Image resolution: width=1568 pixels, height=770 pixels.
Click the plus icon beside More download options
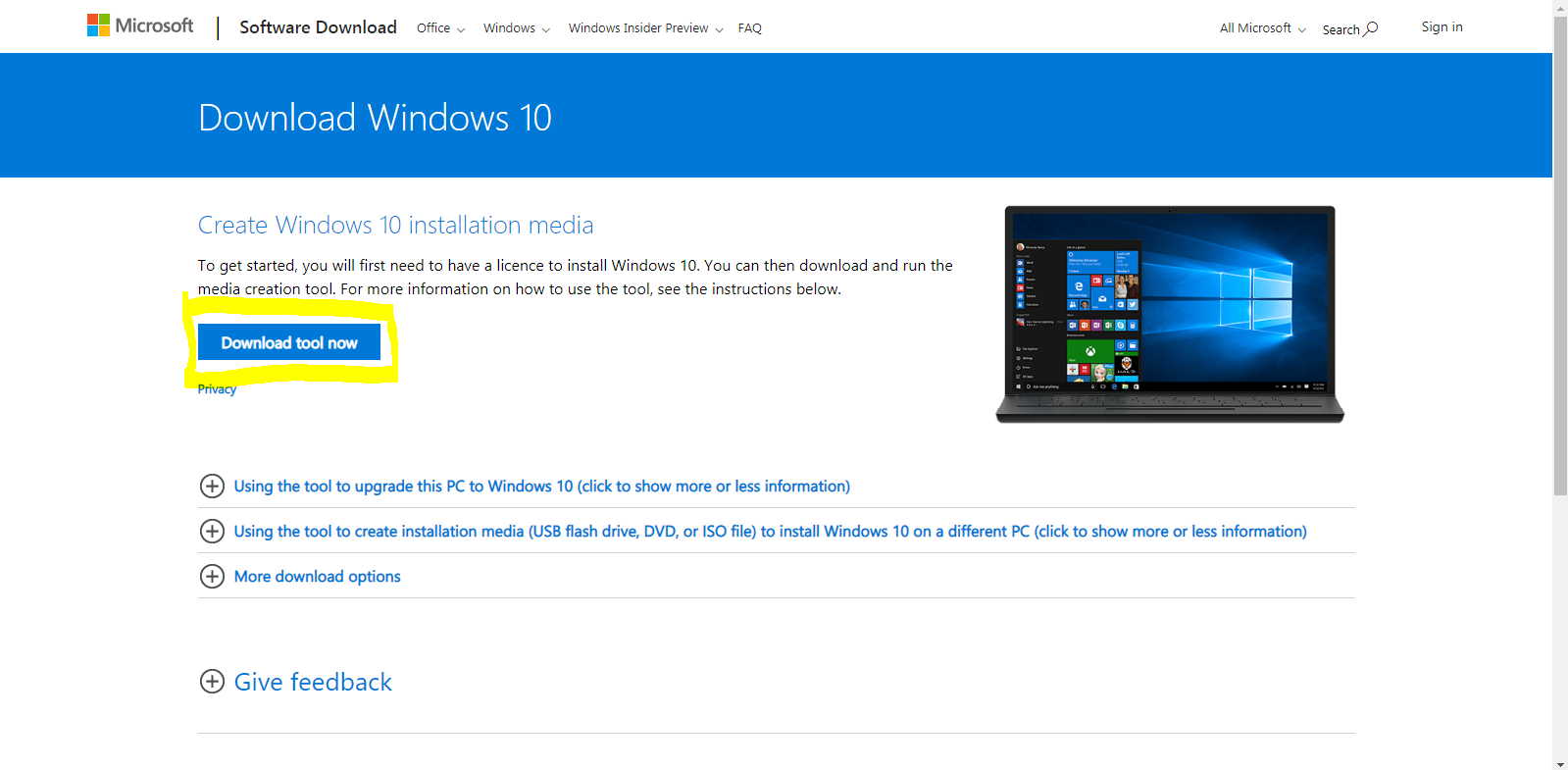pos(212,576)
